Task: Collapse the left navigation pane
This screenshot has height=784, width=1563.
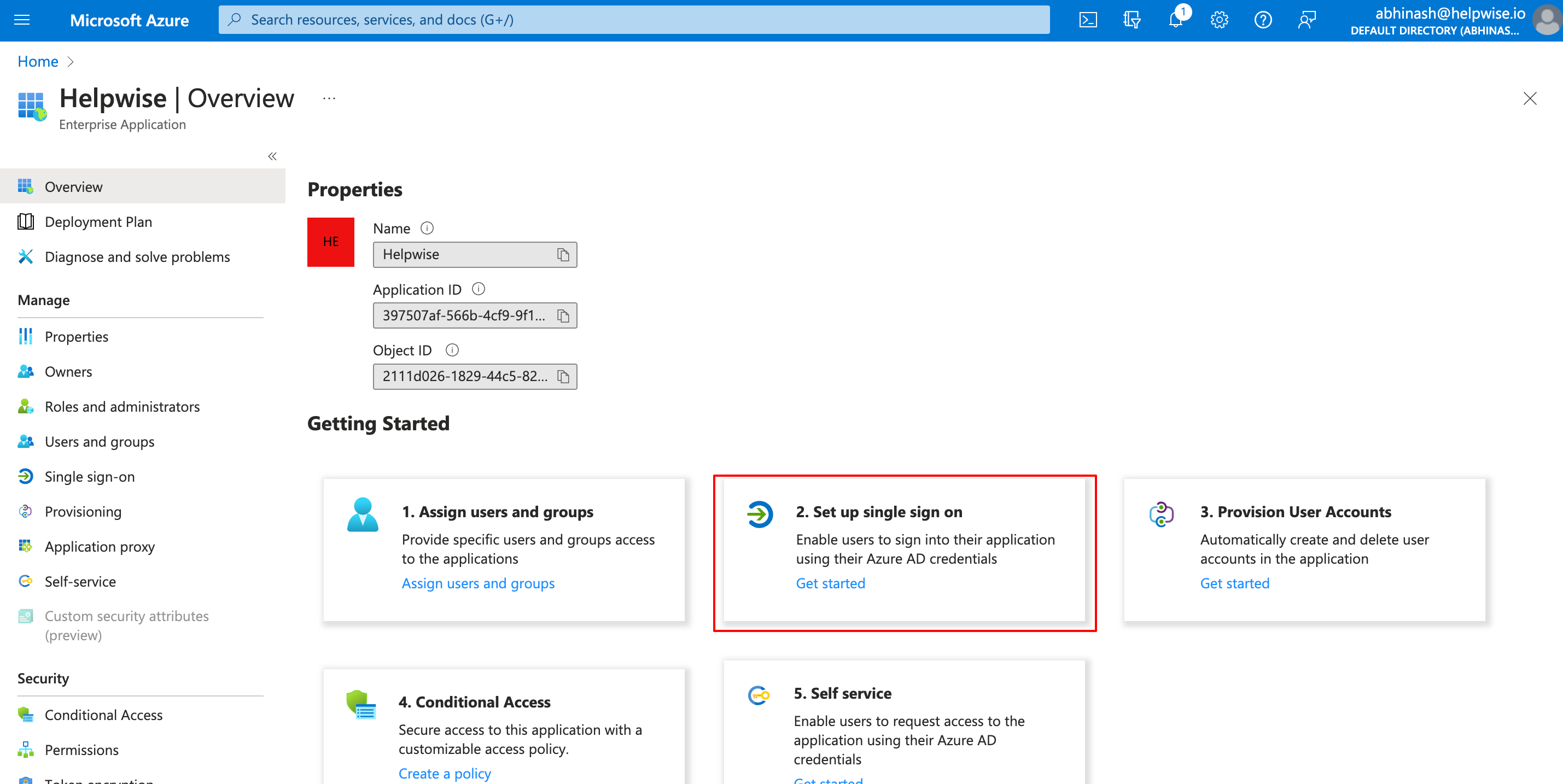Action: click(x=272, y=156)
